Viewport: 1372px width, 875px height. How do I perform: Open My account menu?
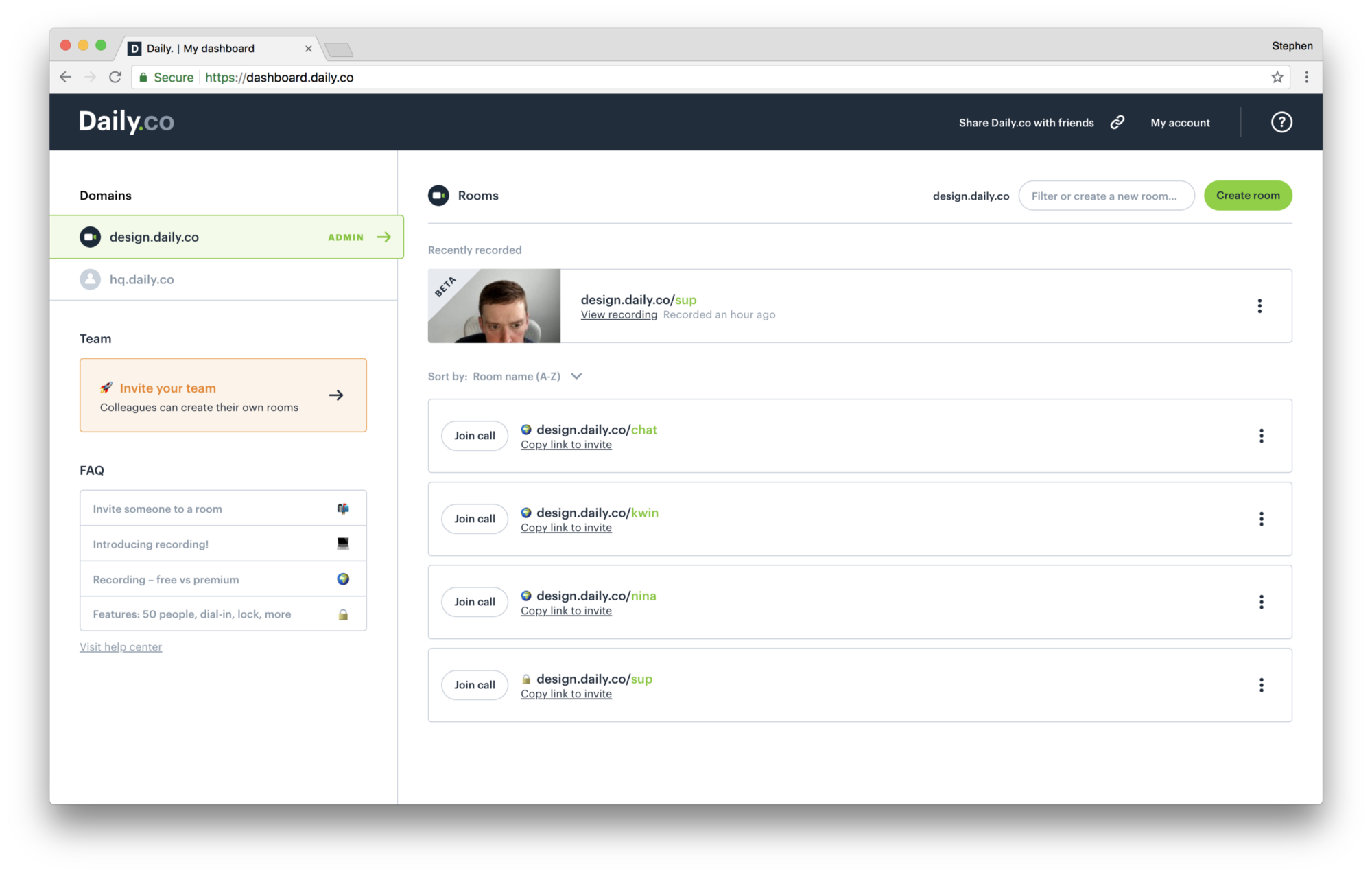click(x=1180, y=123)
